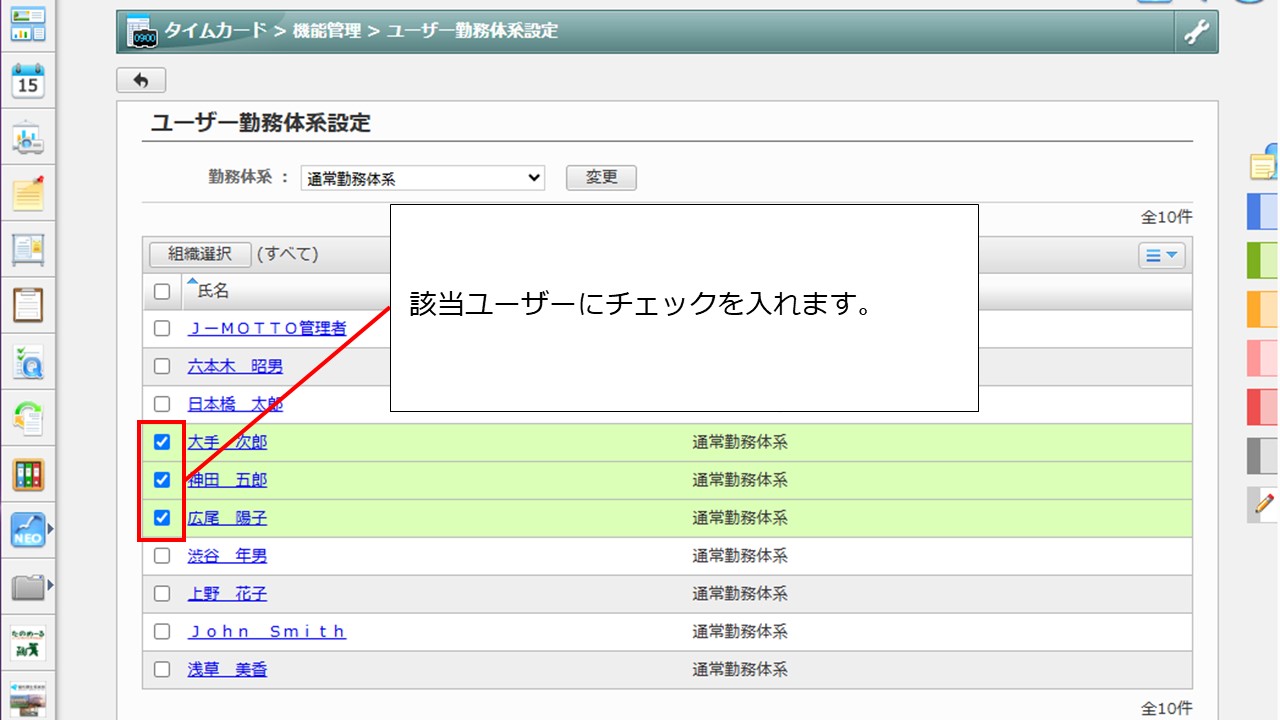This screenshot has height=720, width=1280.
Task: Open the projector presentation icon in sidebar
Action: click(x=28, y=139)
